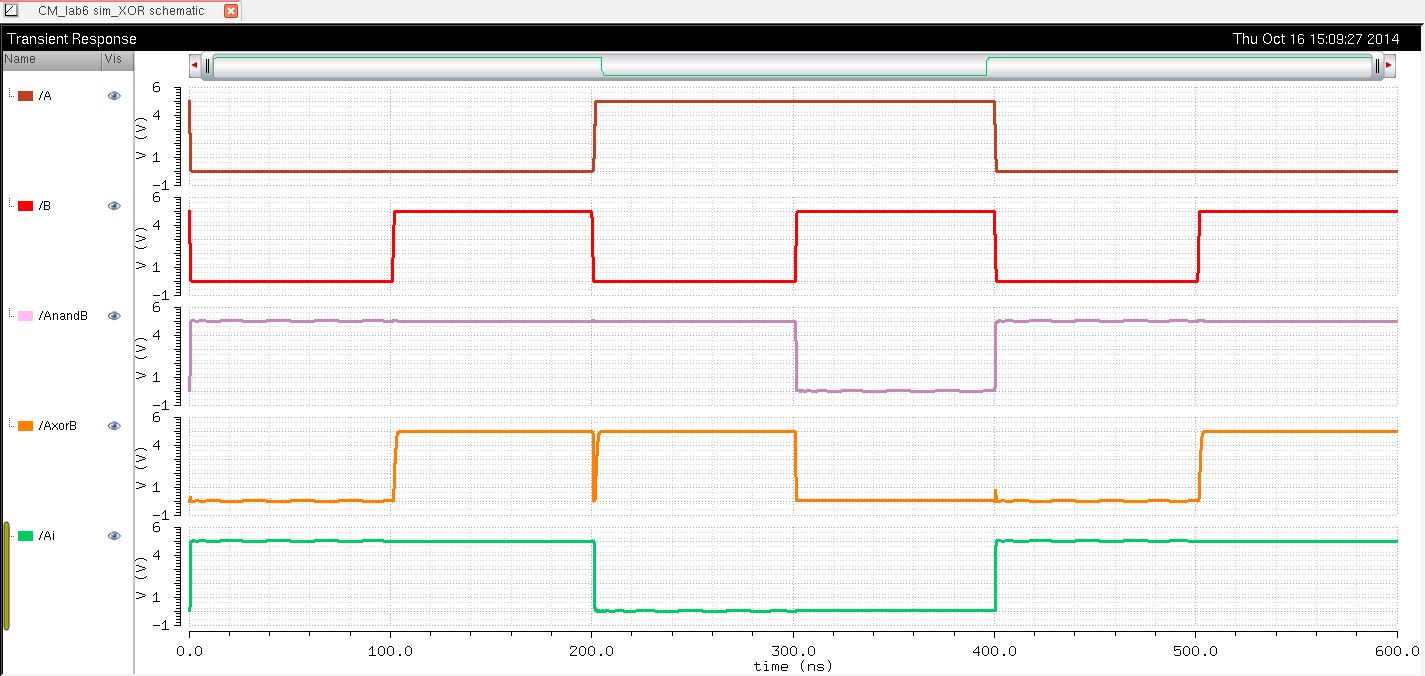This screenshot has width=1425, height=676.
Task: Hide the /AxorB trace
Action: pos(114,425)
